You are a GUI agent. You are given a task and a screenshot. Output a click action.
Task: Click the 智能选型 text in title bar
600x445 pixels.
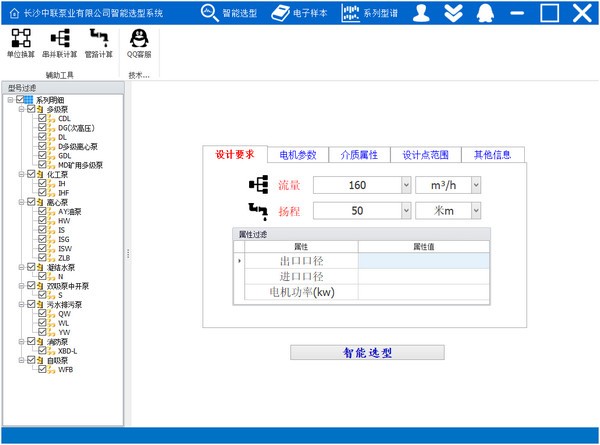(240, 13)
